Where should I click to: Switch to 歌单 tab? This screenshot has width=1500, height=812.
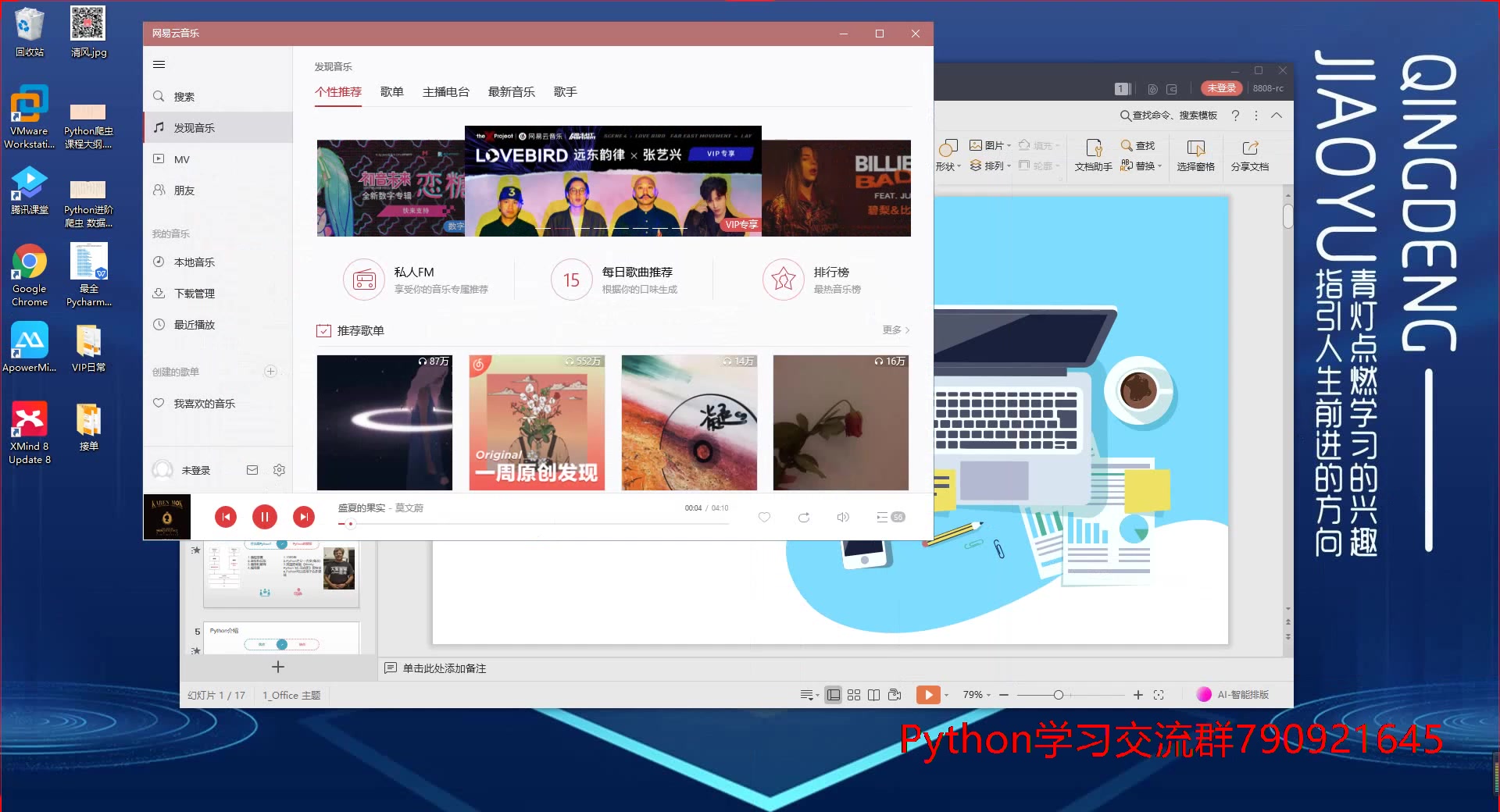coord(392,92)
